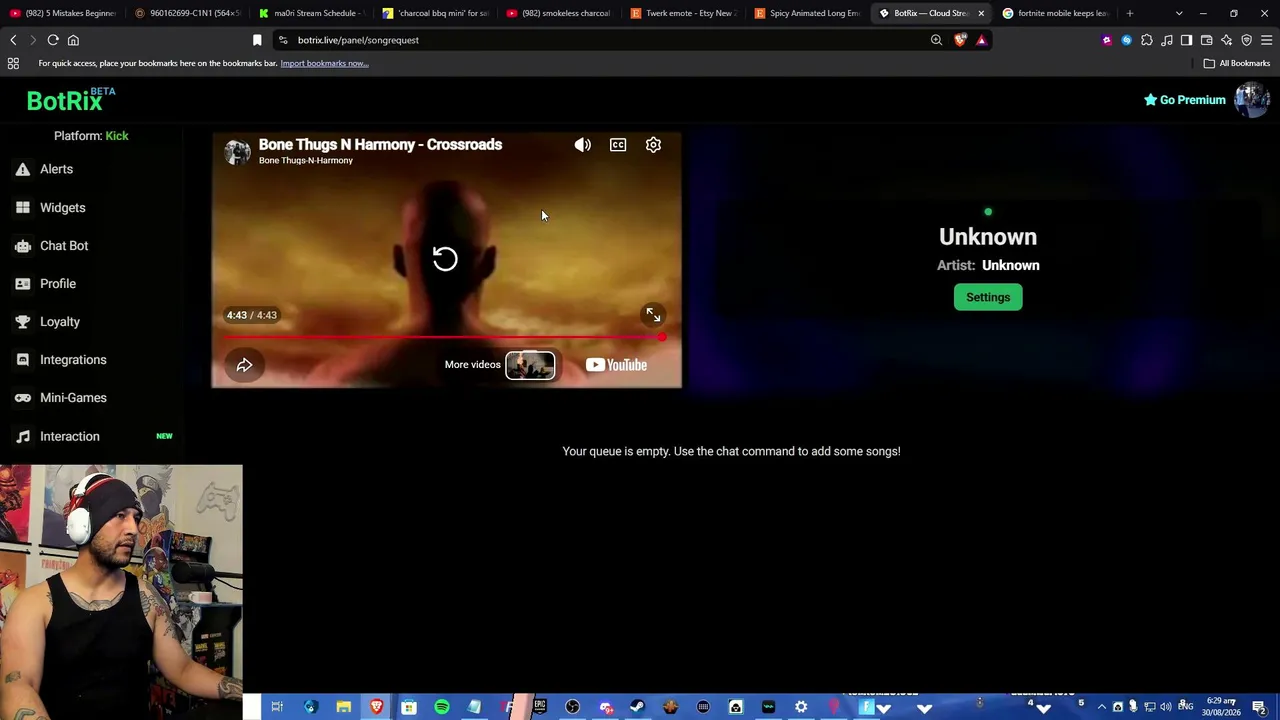Open the Loyalty trophy section
The height and width of the screenshot is (720, 1280).
[60, 321]
